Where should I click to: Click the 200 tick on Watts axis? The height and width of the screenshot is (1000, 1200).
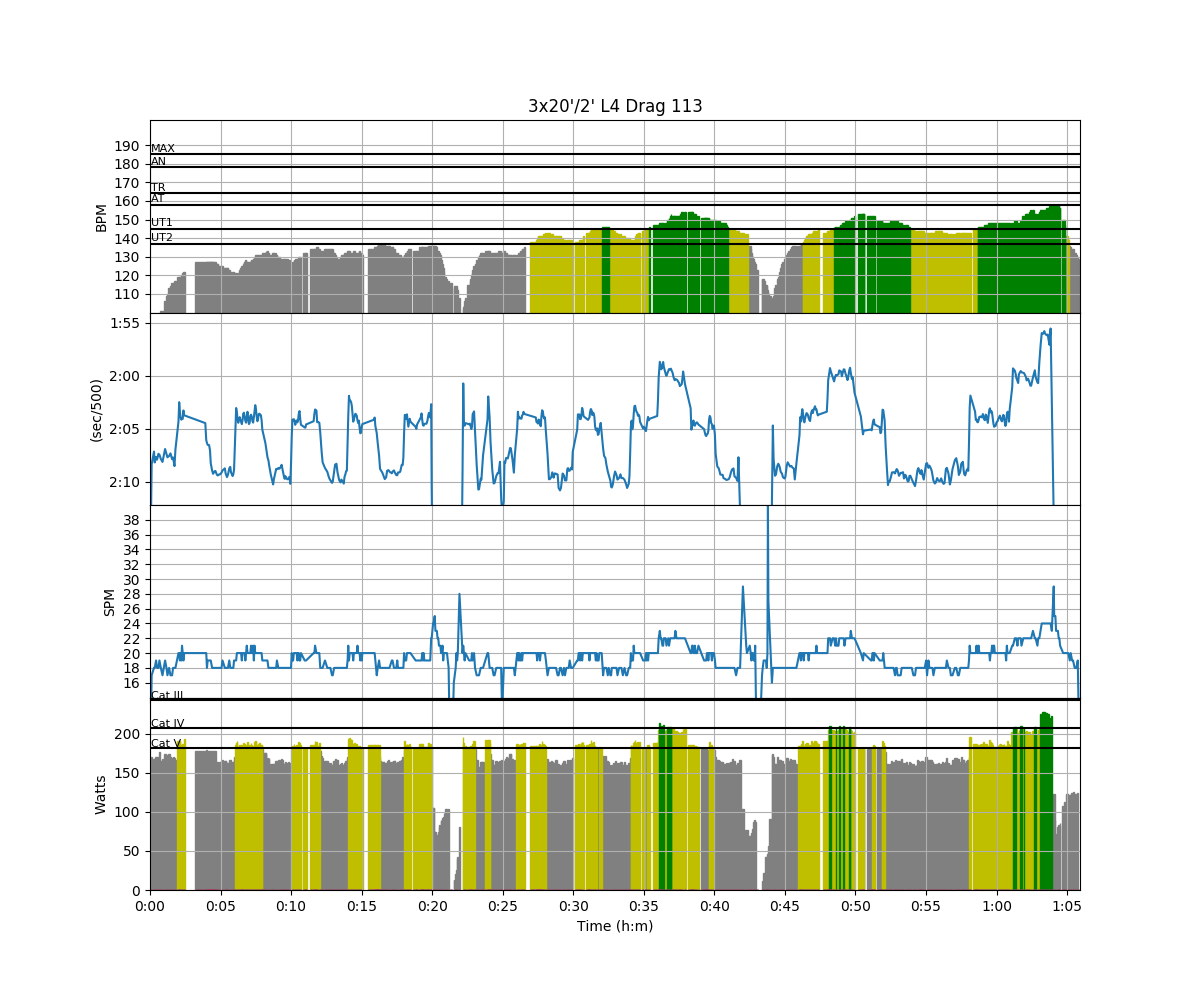coord(128,734)
